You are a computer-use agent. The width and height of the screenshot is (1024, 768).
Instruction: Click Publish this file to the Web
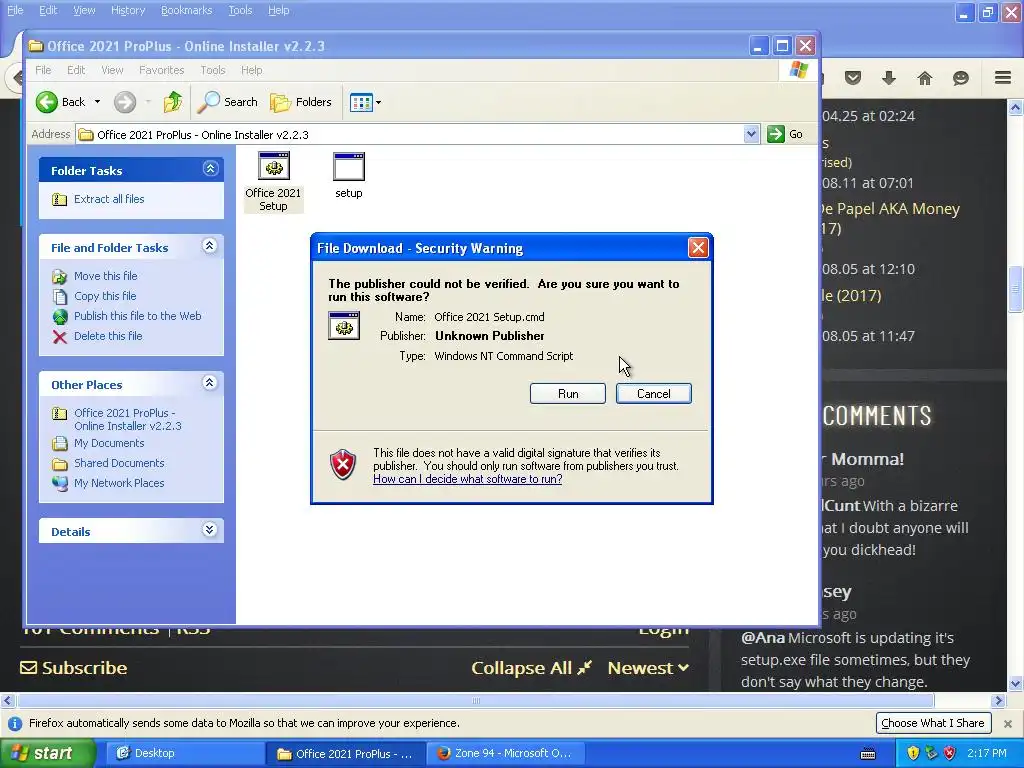[x=137, y=316]
